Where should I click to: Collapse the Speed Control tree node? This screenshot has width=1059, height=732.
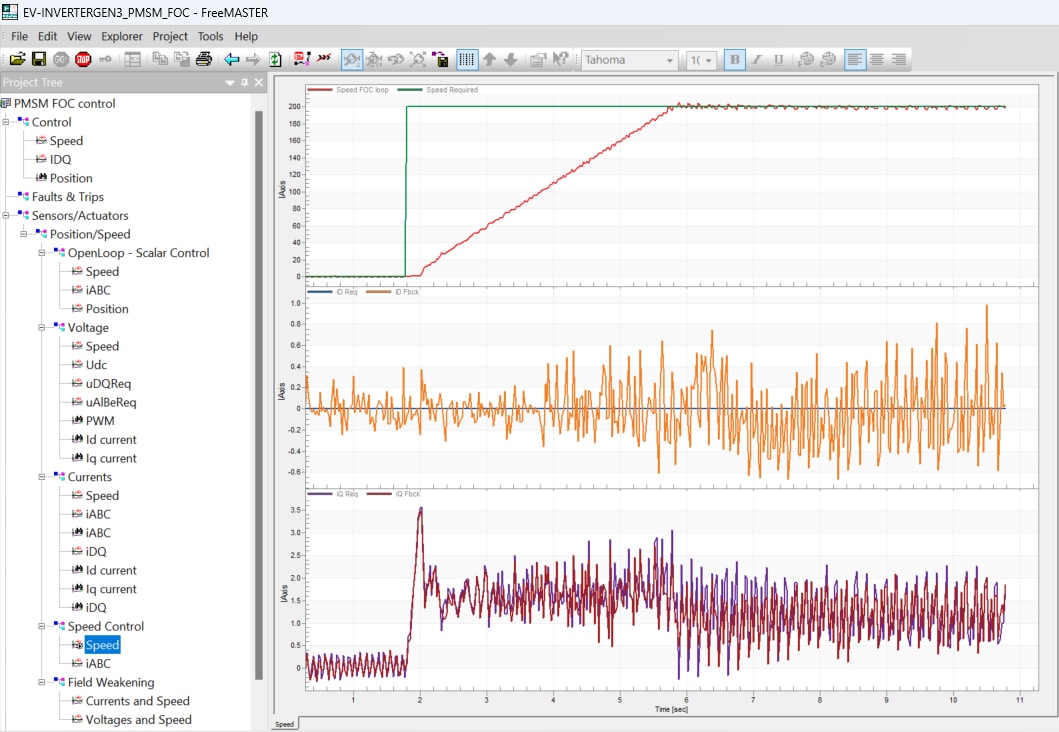click(x=43, y=627)
